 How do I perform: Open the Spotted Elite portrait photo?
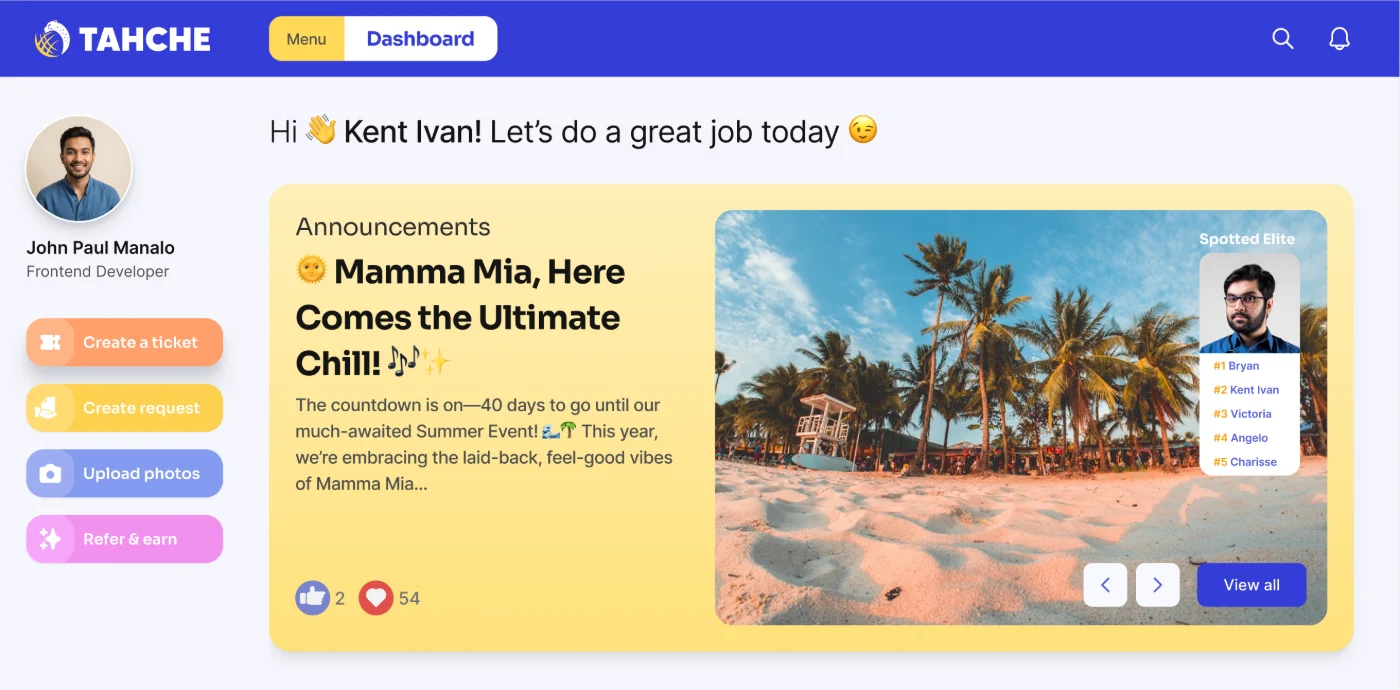1249,303
